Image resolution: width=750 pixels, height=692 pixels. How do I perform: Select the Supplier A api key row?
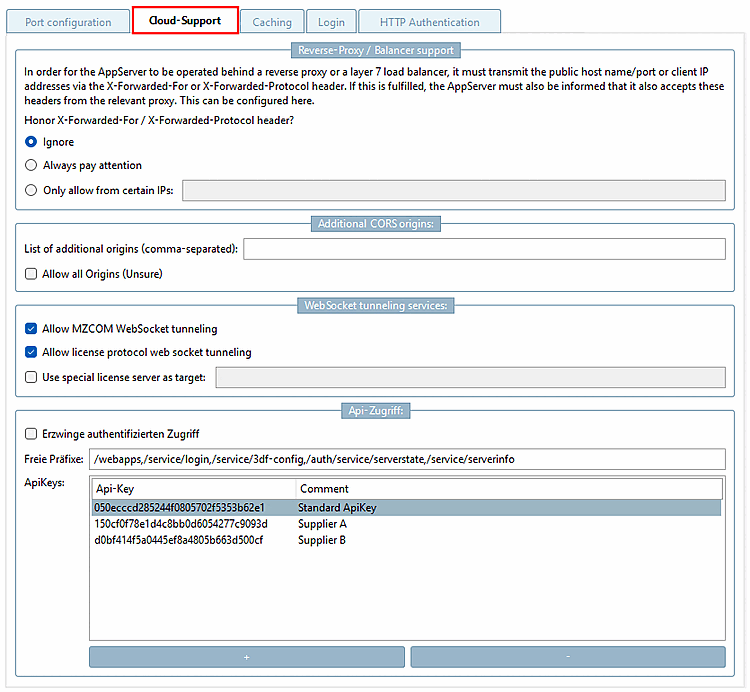coord(406,524)
